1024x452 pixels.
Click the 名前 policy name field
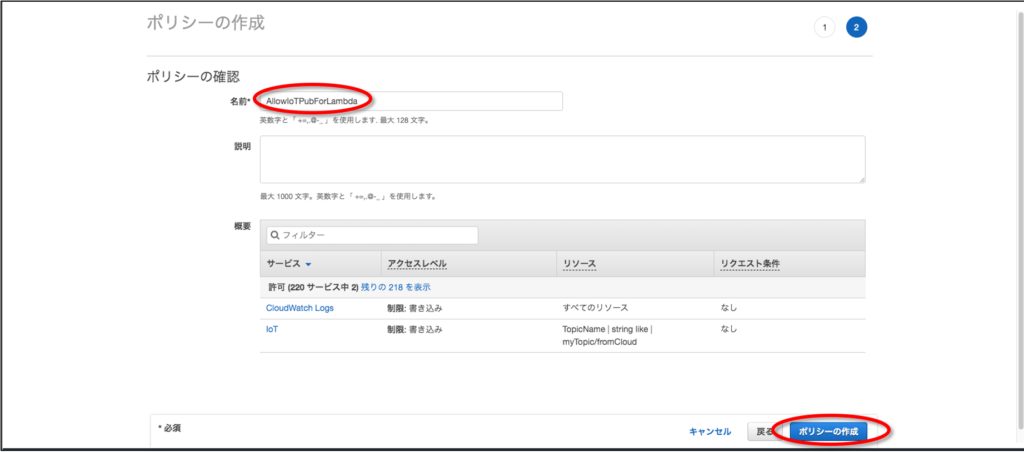(x=410, y=101)
